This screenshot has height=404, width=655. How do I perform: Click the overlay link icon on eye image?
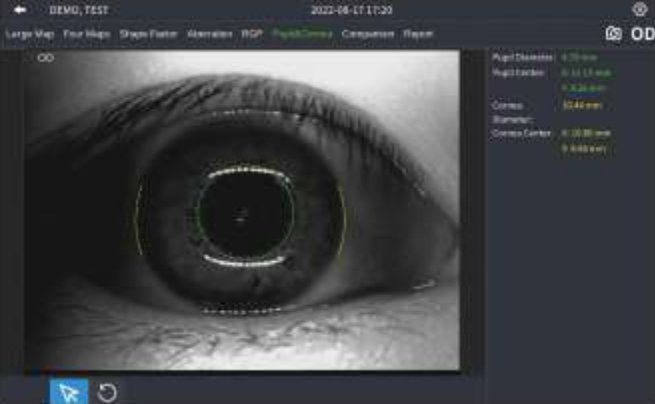pyautogui.click(x=45, y=58)
